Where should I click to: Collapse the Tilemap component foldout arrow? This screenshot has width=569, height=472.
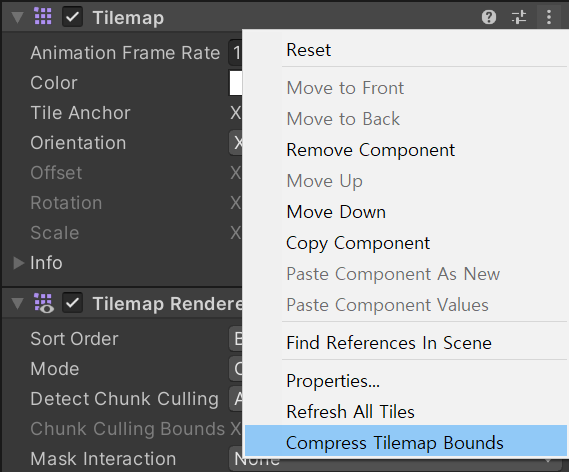click(17, 17)
